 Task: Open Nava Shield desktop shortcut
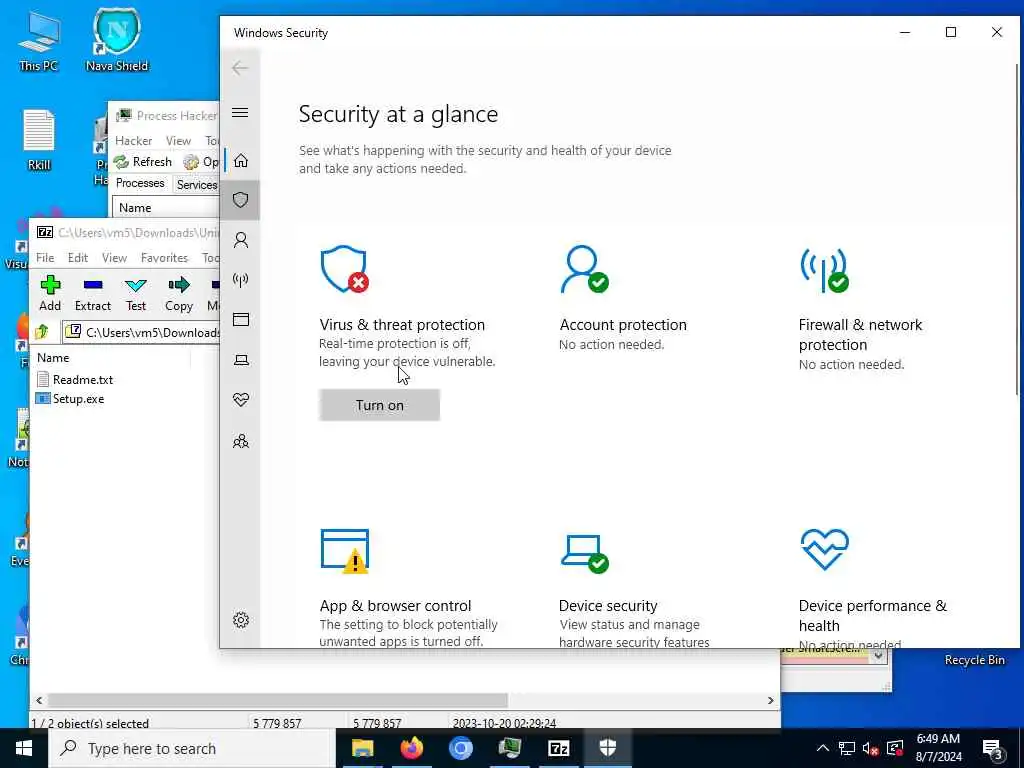[x=117, y=39]
